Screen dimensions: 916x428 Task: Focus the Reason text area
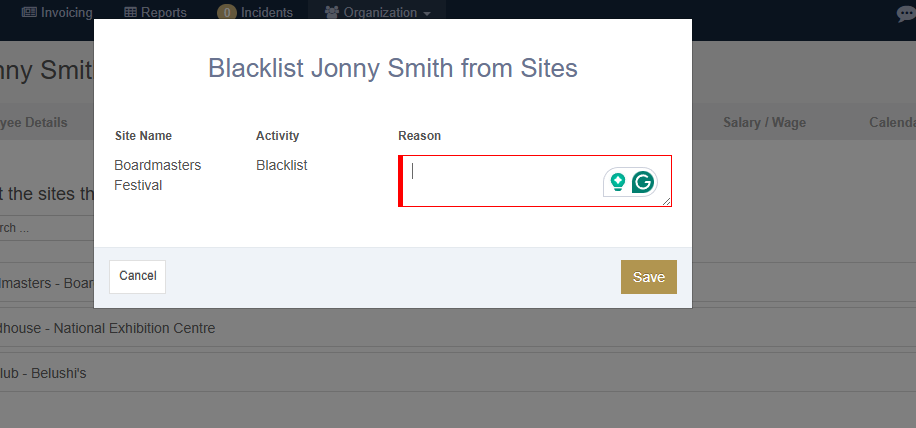coord(535,180)
